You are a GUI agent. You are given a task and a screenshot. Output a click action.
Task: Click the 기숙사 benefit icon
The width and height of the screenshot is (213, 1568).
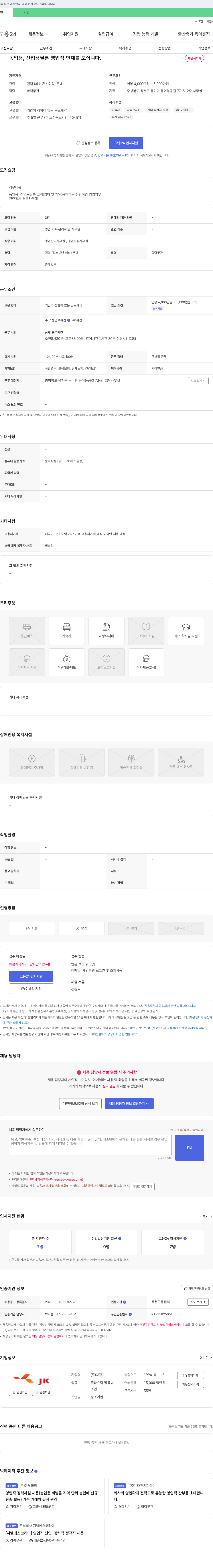pos(67,631)
